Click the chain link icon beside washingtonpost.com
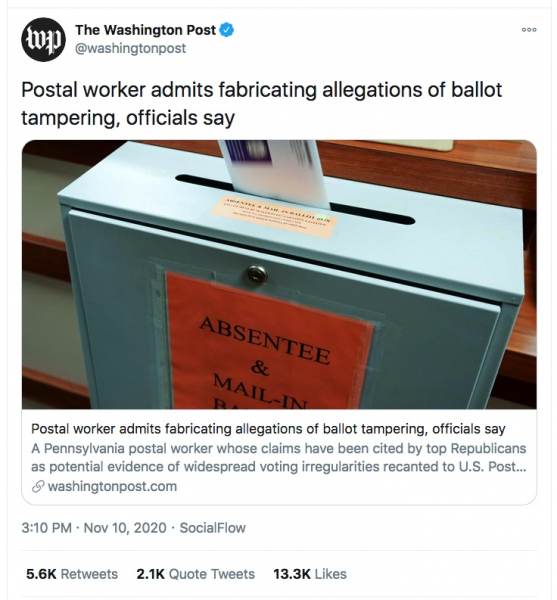 pos(38,487)
